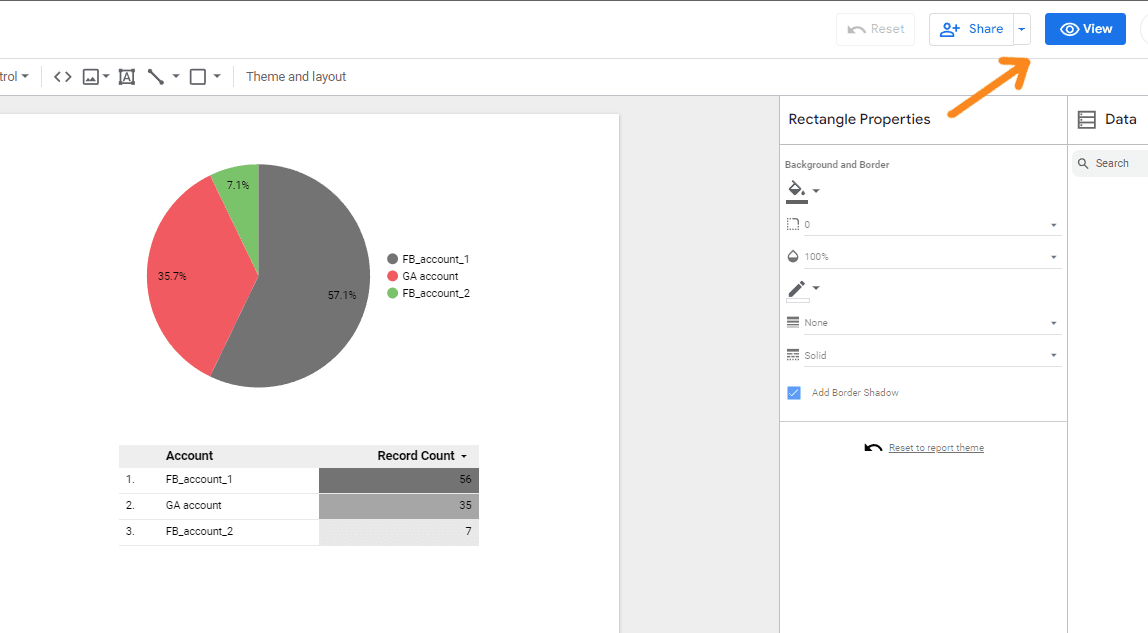Click the FB_account_1 legend entry
The image size is (1148, 633).
[428, 259]
